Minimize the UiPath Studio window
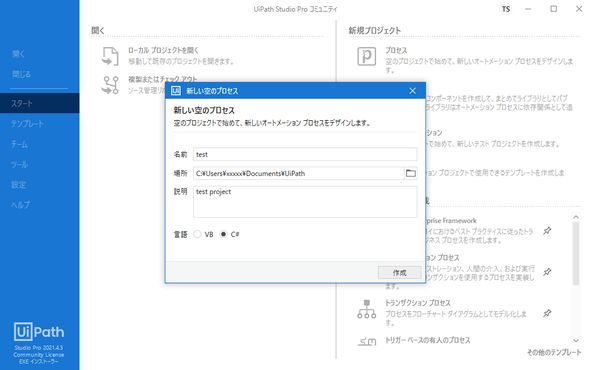This screenshot has height=370, width=592. [x=528, y=9]
